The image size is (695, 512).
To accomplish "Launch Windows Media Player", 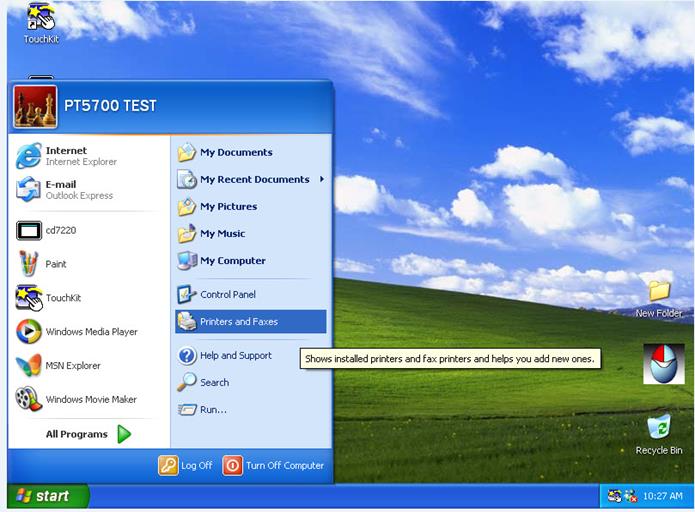I will 29,332.
